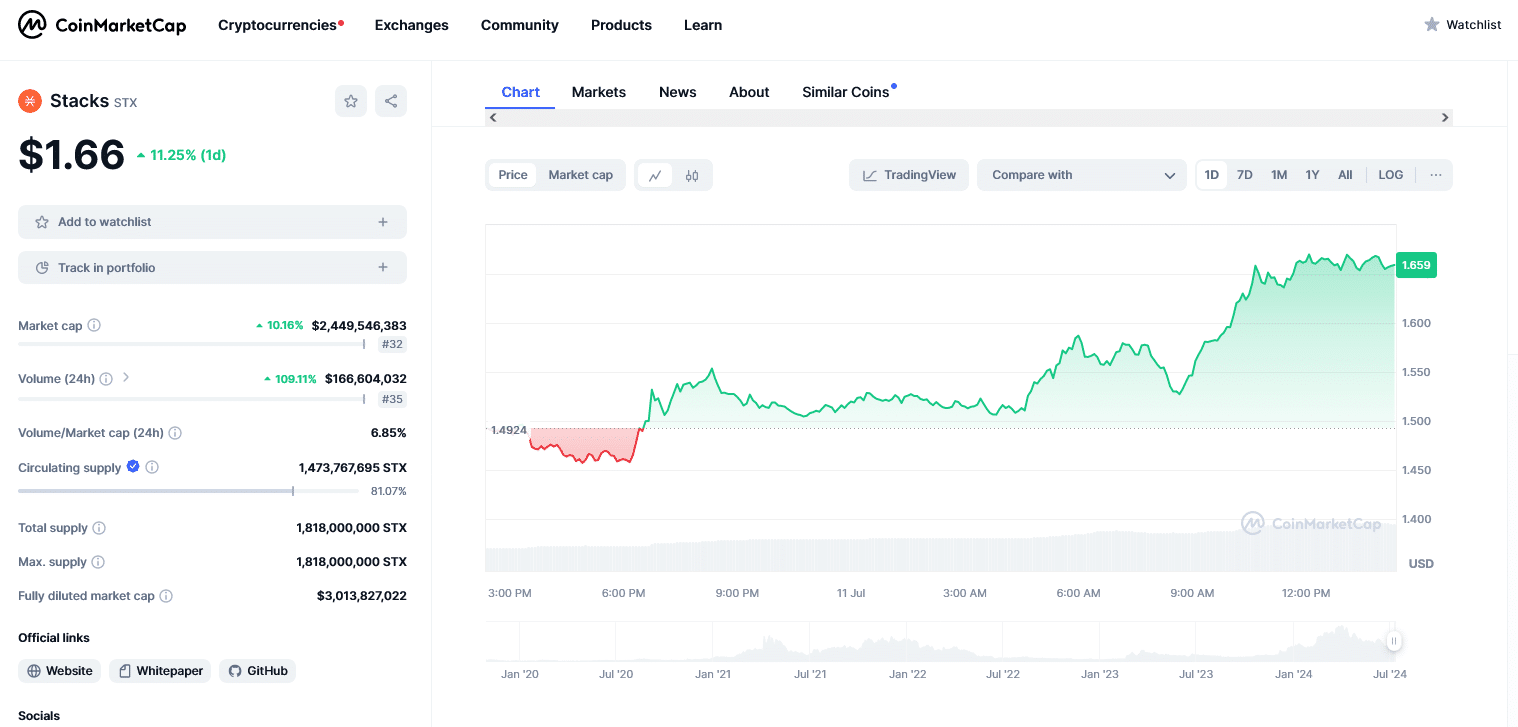Screen dimensions: 1518x727
Task: Open Volume/Market cap info icon
Action: (x=175, y=433)
